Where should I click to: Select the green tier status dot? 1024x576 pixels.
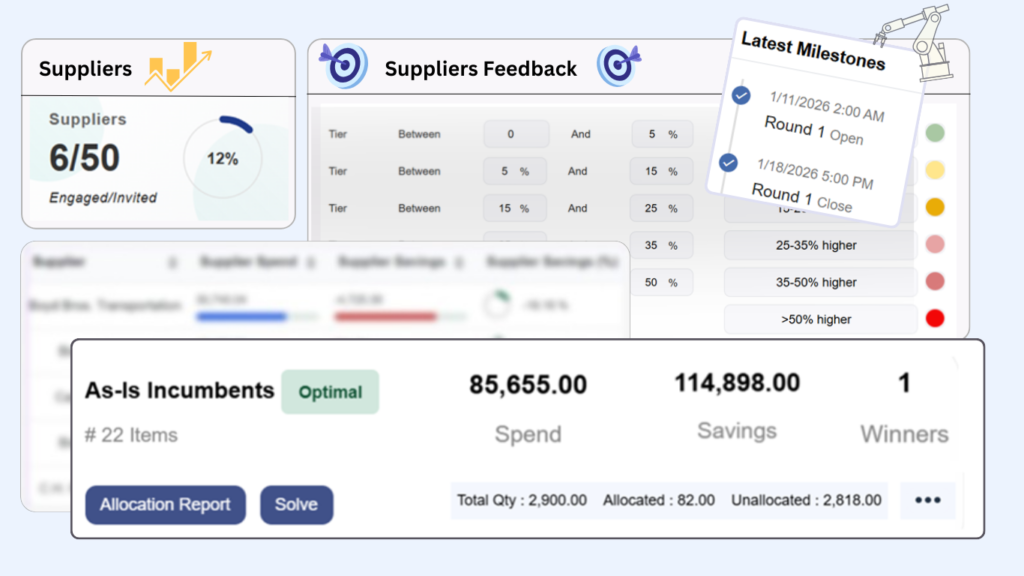point(935,133)
